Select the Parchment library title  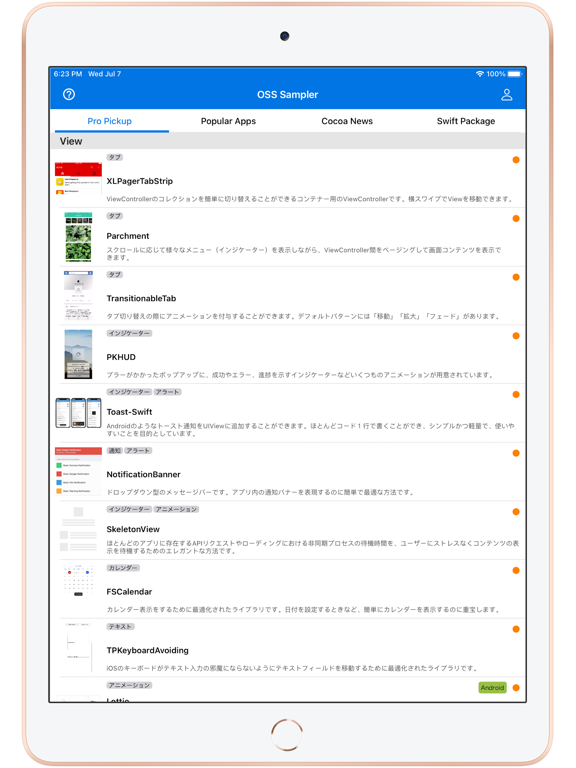click(128, 236)
